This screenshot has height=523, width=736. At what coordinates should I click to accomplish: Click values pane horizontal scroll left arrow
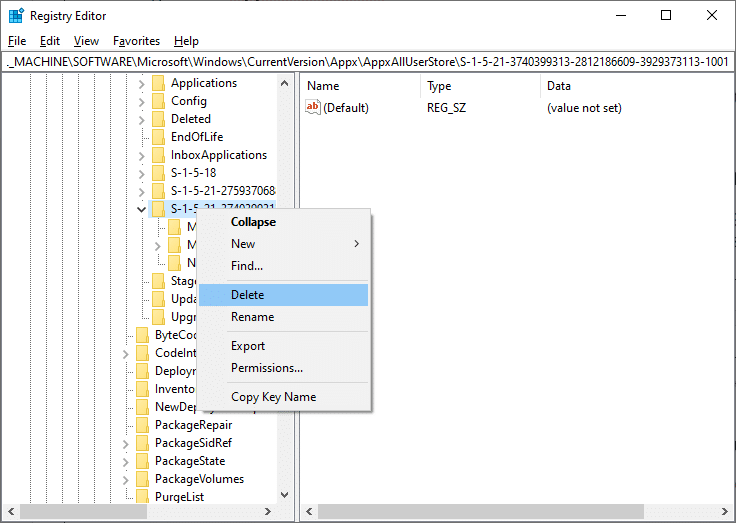(x=309, y=512)
